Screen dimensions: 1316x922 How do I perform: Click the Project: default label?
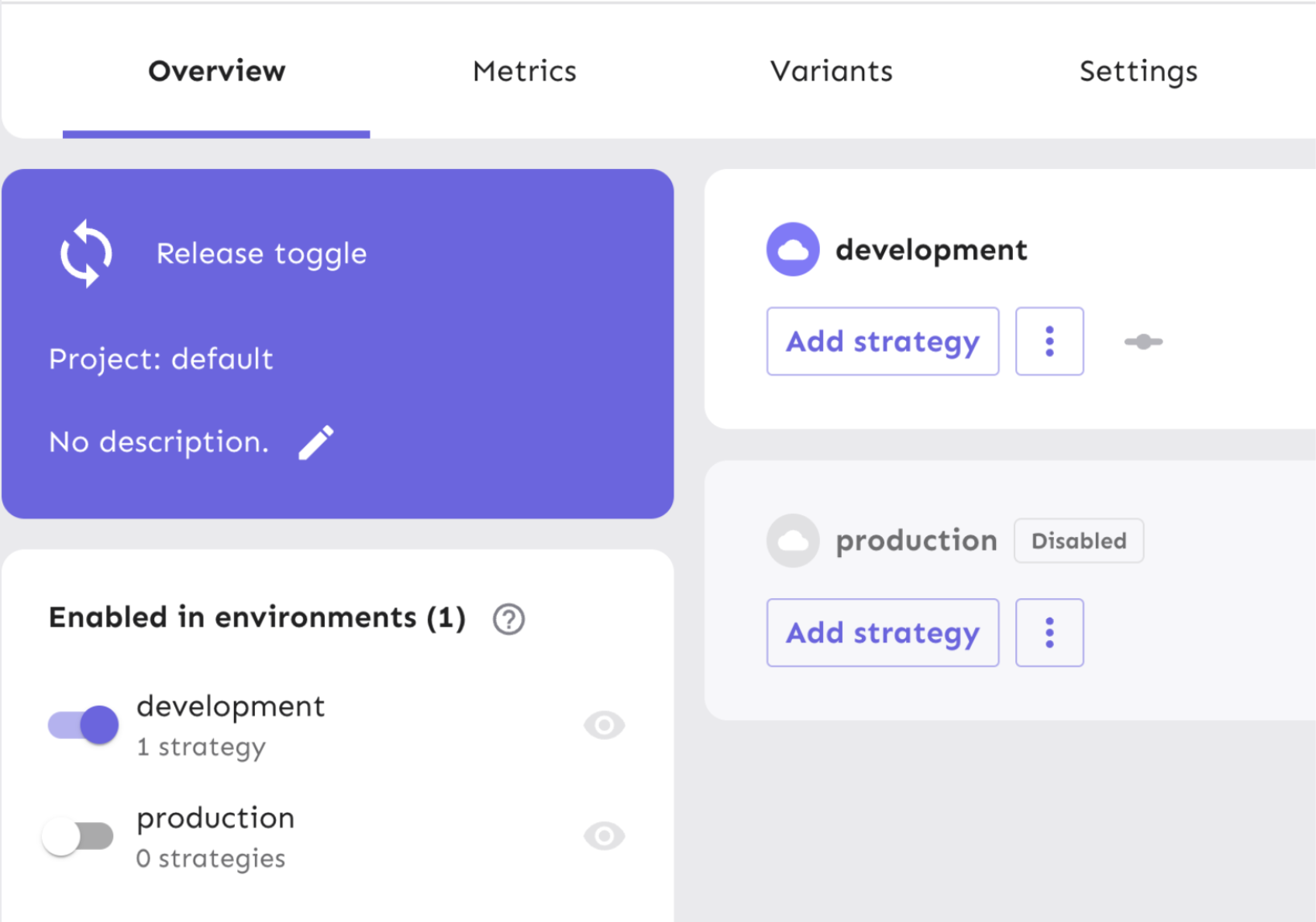pos(160,358)
